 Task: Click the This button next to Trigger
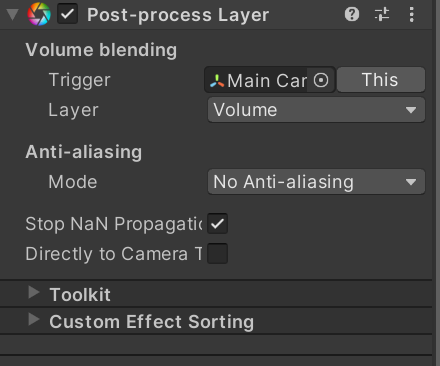(381, 80)
